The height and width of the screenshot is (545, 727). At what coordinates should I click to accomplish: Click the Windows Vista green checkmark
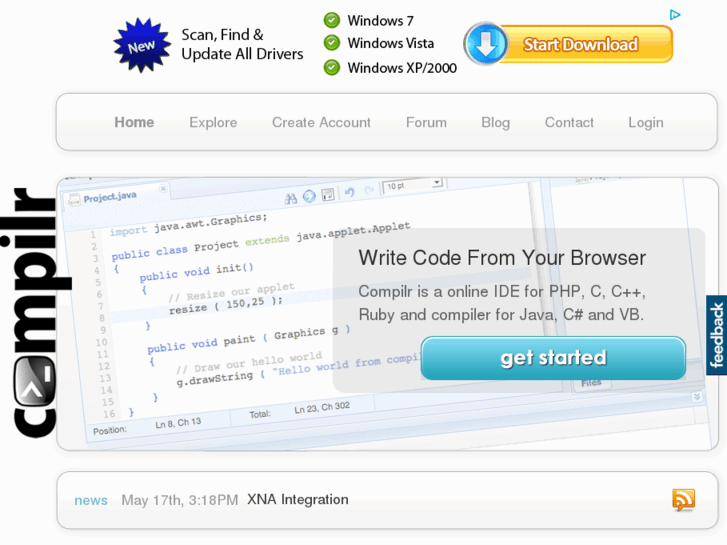[332, 43]
